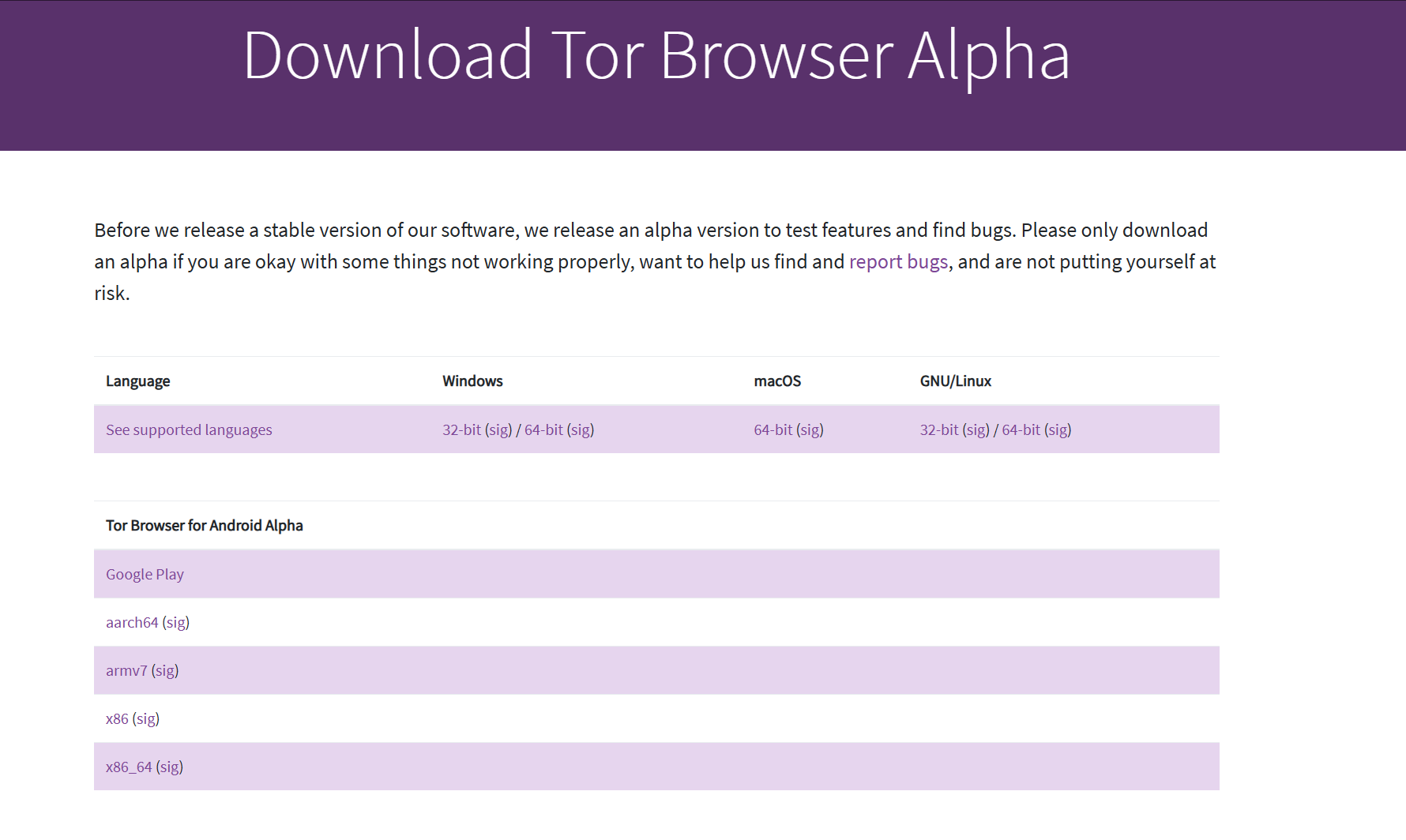Open GNU/Linux 64-bit signature file
The width and height of the screenshot is (1406, 840).
(x=1058, y=430)
